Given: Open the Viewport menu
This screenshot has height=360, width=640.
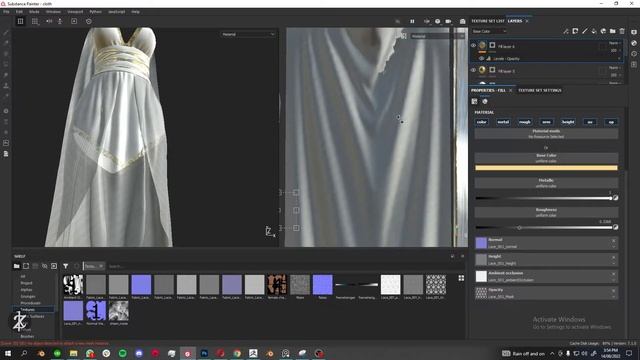Looking at the screenshot, I should pyautogui.click(x=75, y=12).
